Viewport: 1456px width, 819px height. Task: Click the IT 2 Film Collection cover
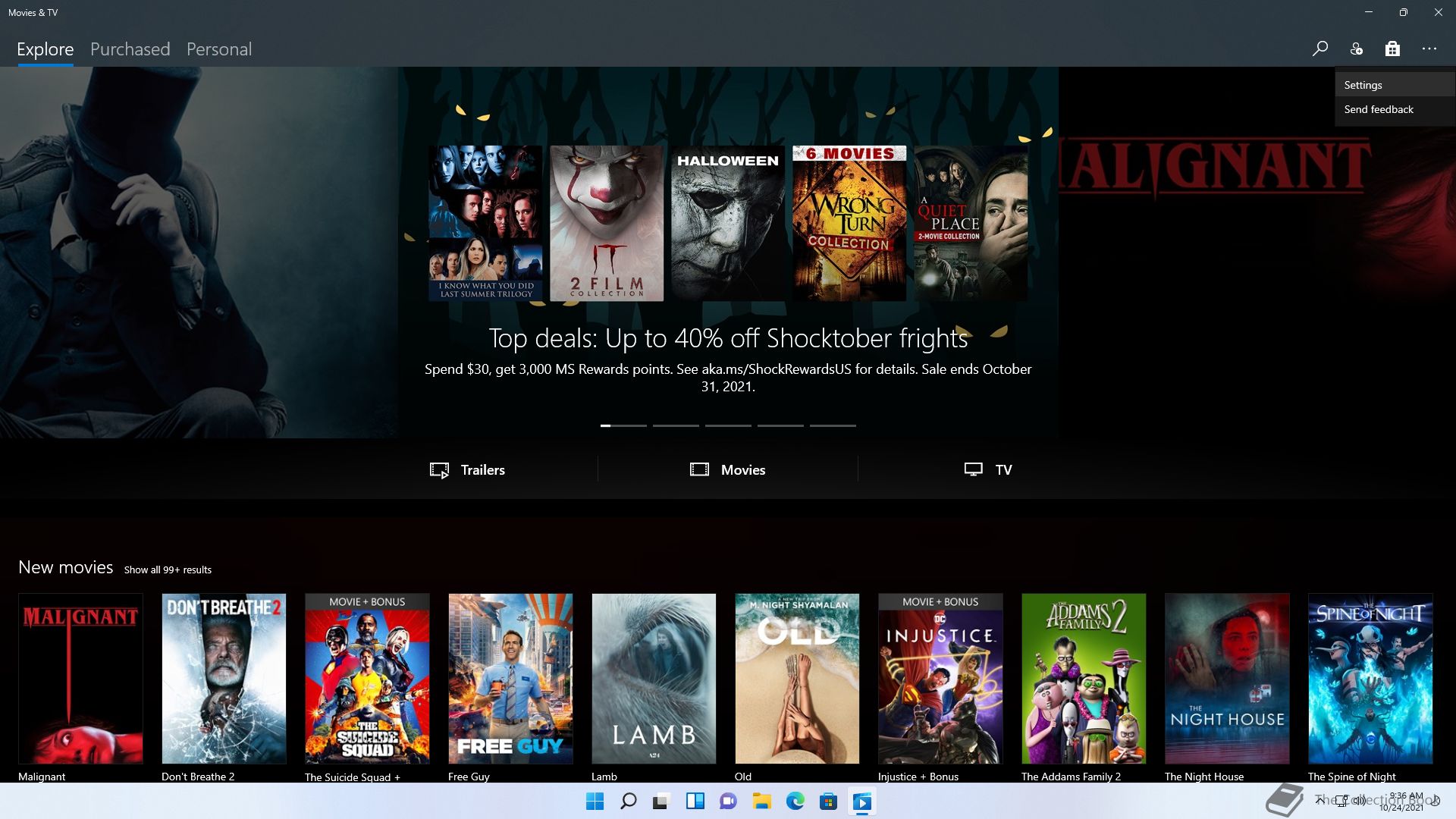607,223
